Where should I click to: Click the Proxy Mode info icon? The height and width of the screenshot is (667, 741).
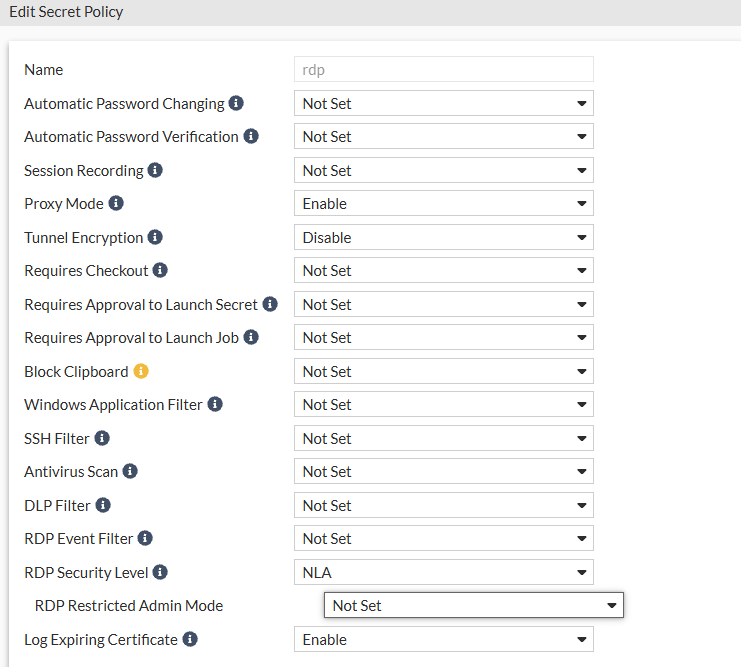116,203
